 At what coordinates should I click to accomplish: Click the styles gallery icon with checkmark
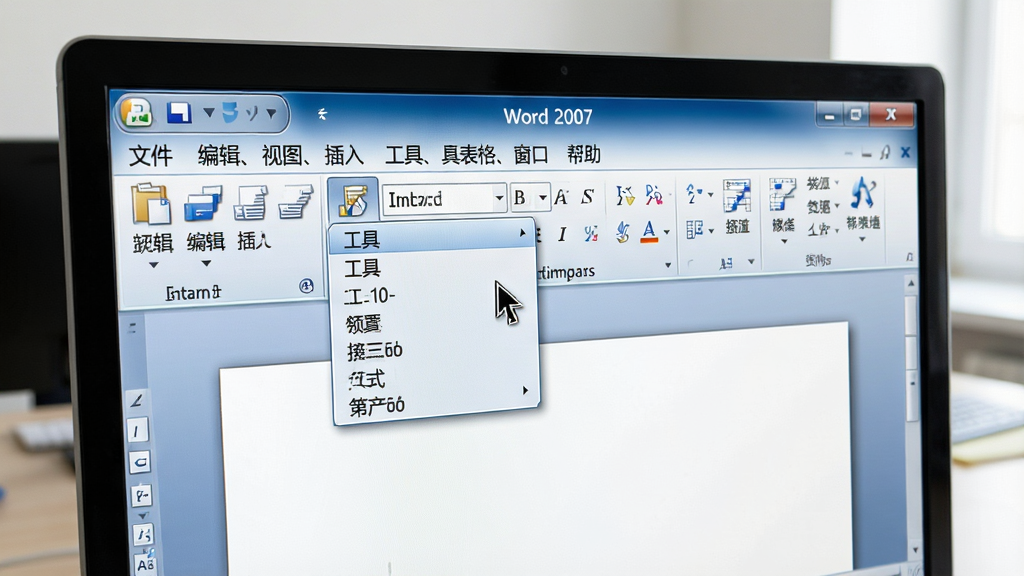pos(782,195)
